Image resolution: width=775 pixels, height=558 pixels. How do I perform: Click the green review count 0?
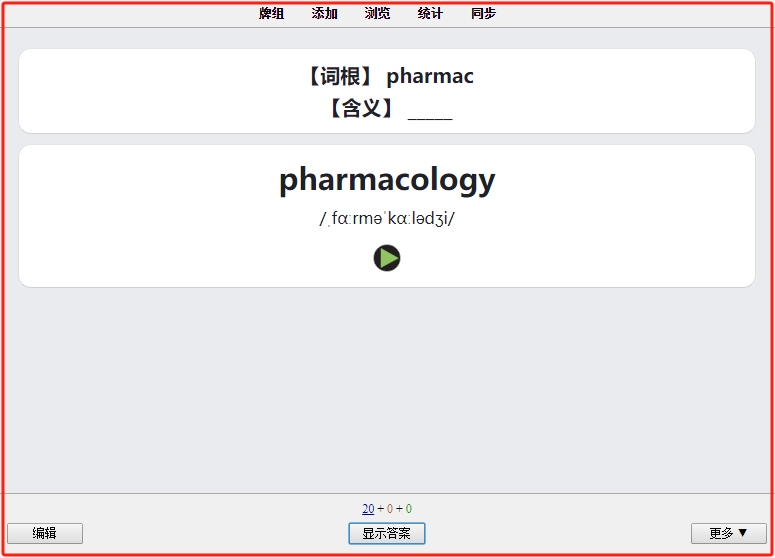(409, 509)
